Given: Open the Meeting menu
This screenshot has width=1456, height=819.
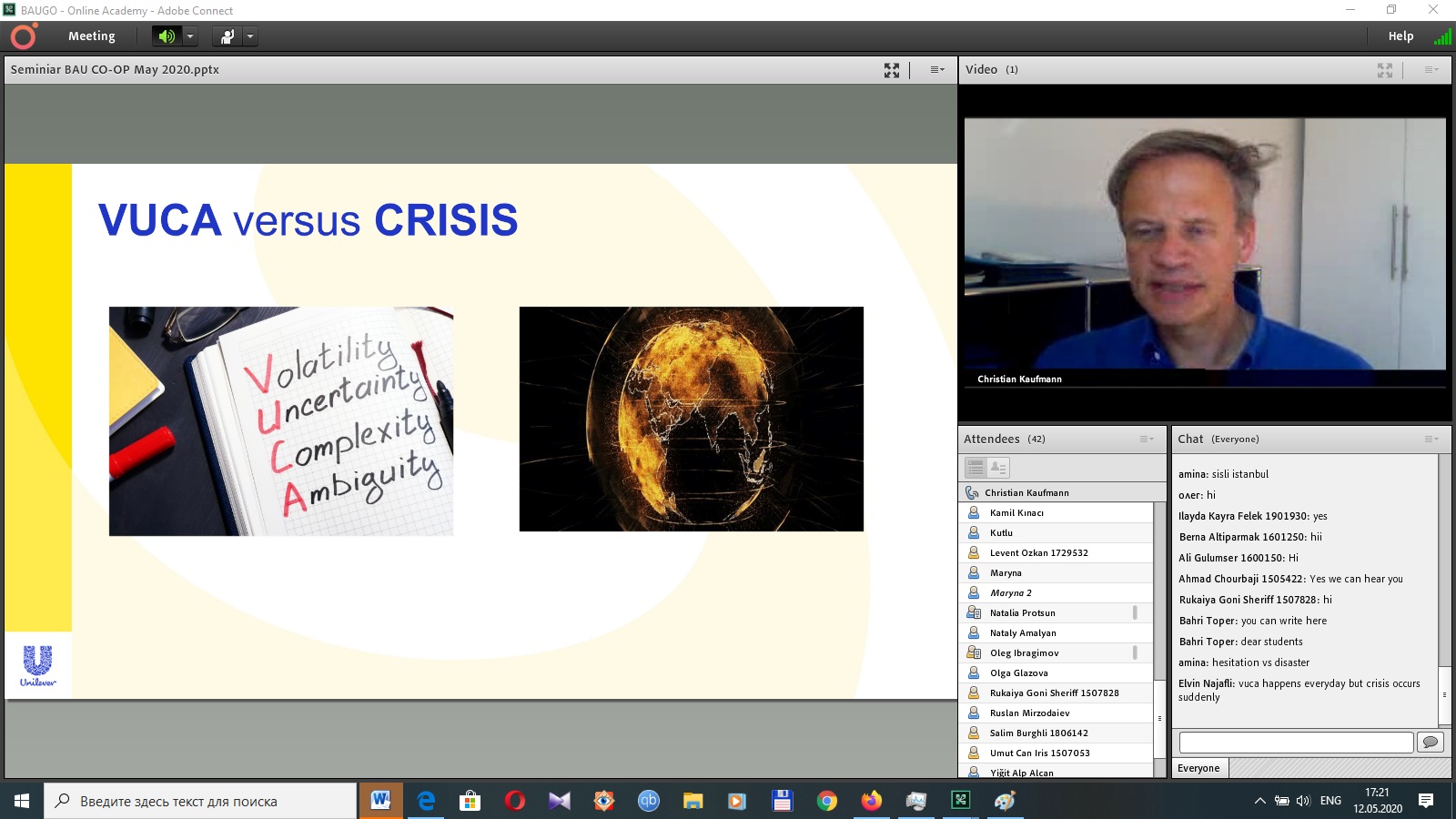Looking at the screenshot, I should 91,36.
